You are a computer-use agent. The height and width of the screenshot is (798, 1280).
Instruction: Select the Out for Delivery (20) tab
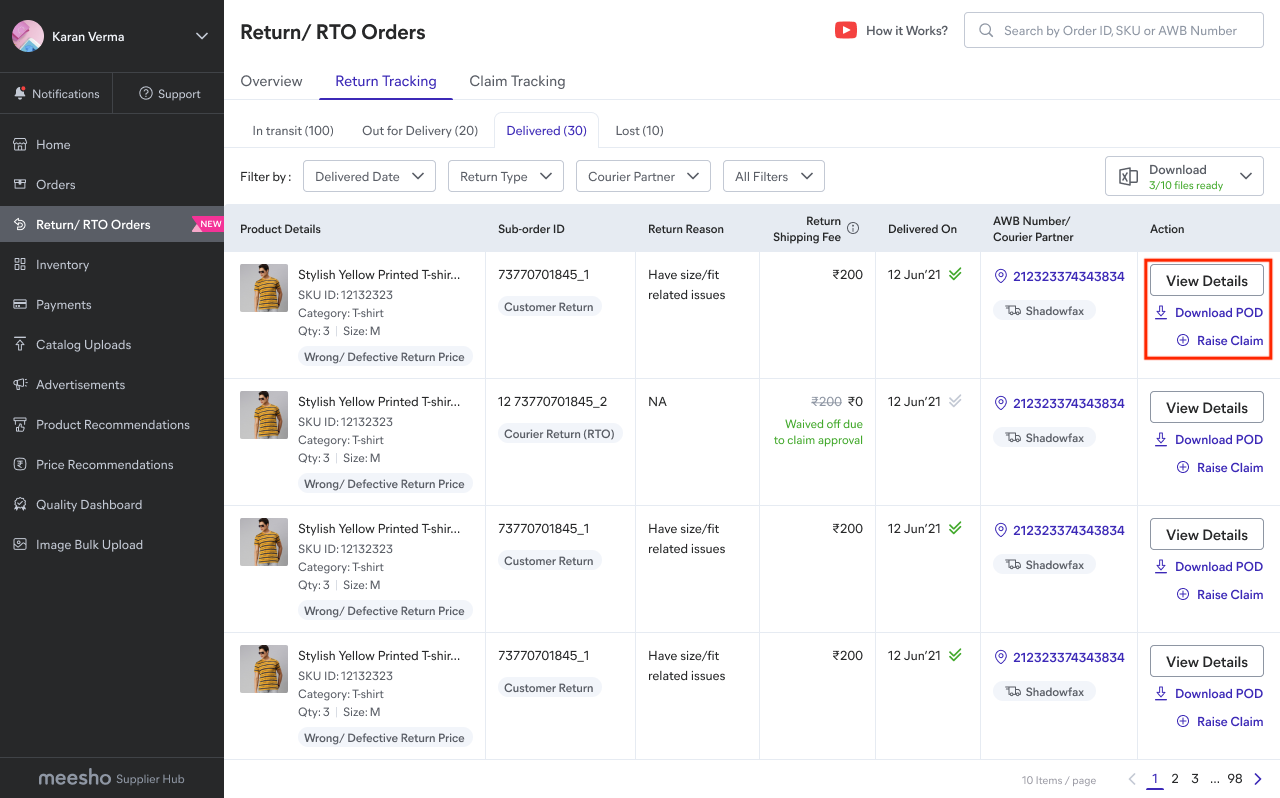(x=420, y=131)
